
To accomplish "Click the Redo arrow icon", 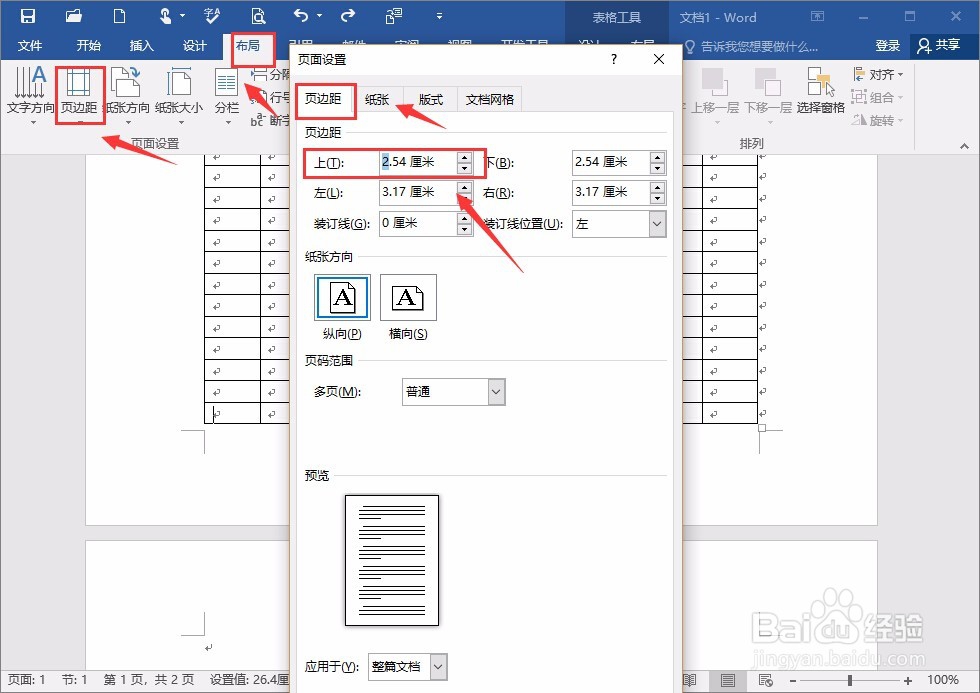I will point(346,16).
